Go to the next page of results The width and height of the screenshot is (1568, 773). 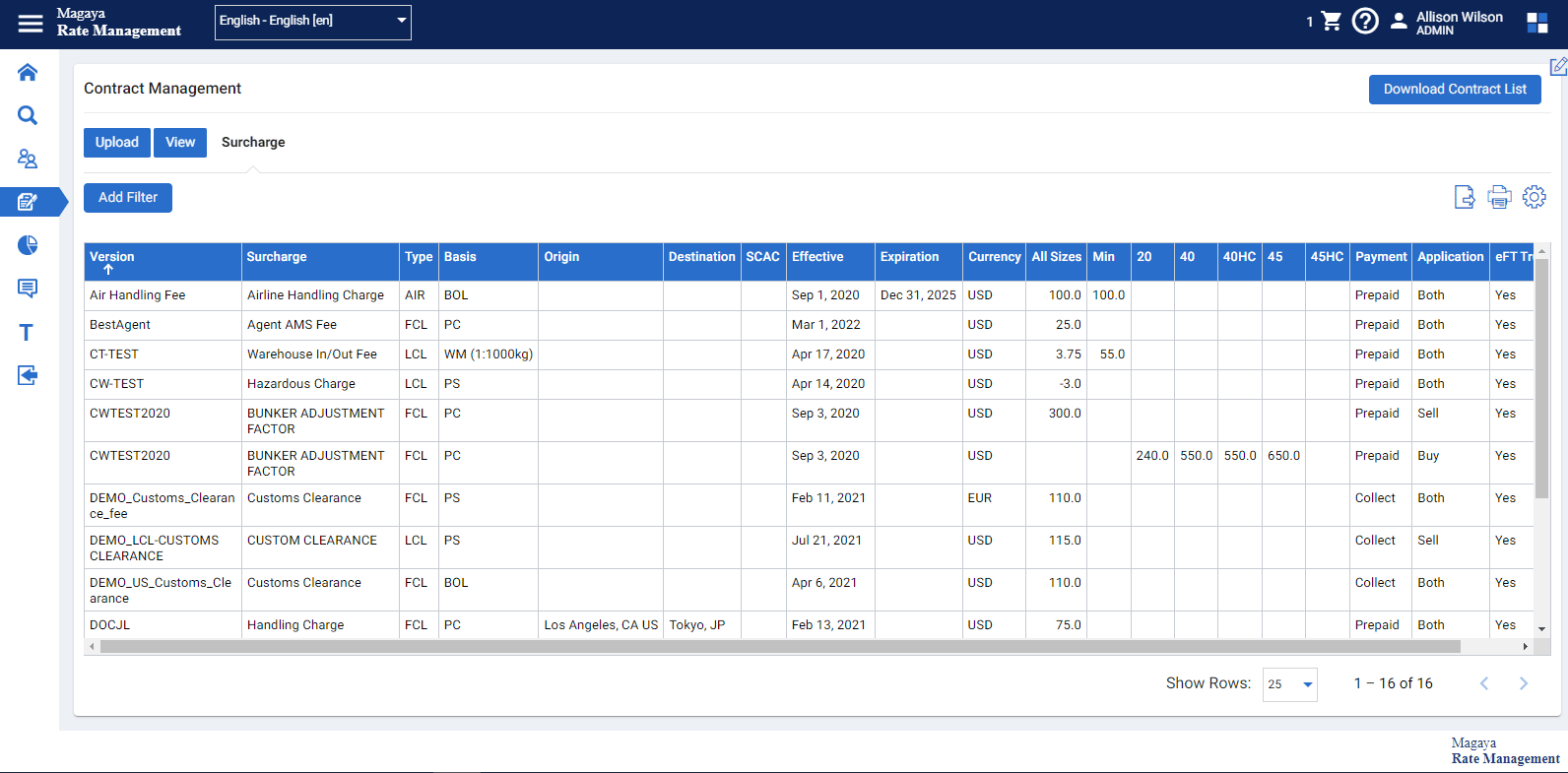[x=1524, y=683]
